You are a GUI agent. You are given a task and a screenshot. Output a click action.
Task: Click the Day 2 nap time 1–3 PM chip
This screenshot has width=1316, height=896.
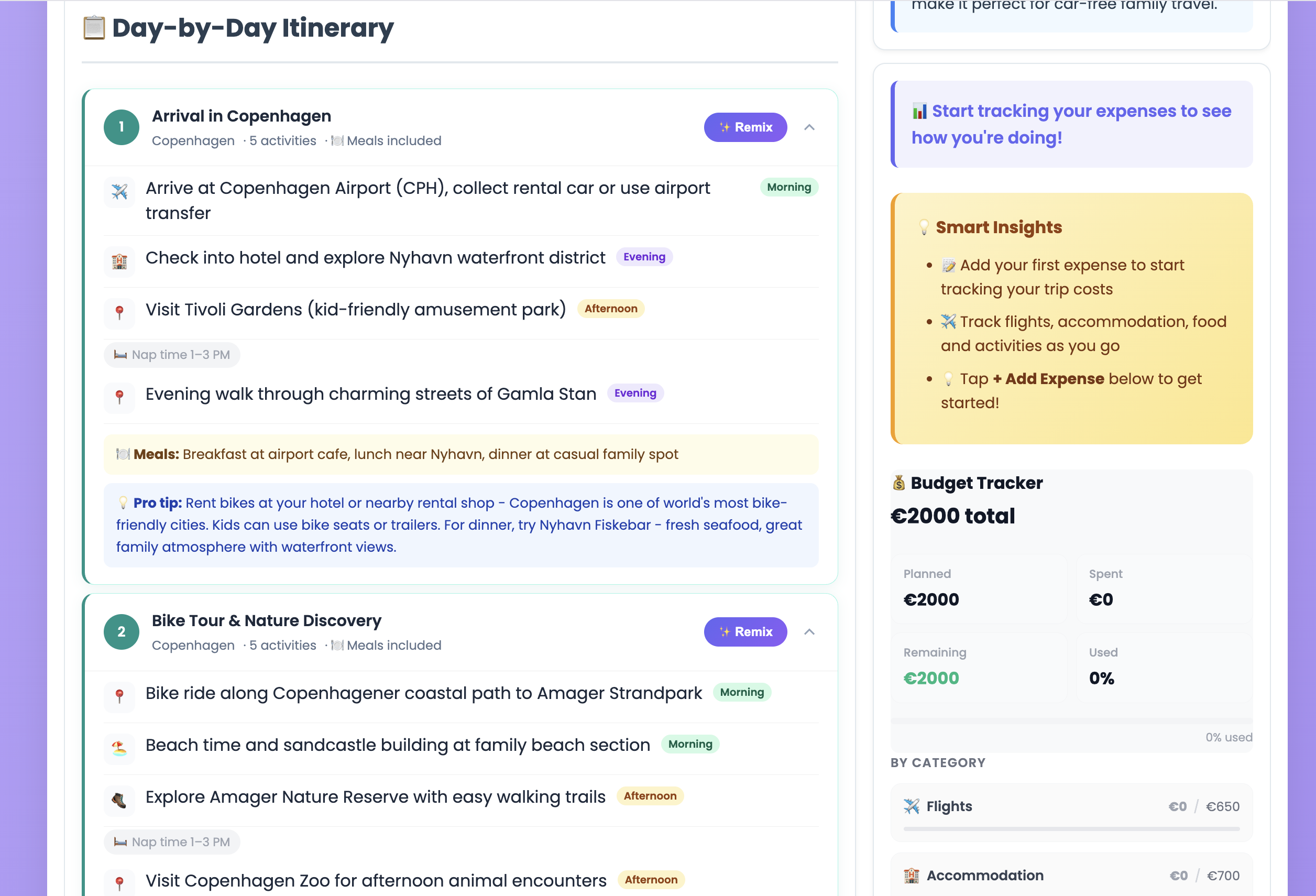coord(172,842)
